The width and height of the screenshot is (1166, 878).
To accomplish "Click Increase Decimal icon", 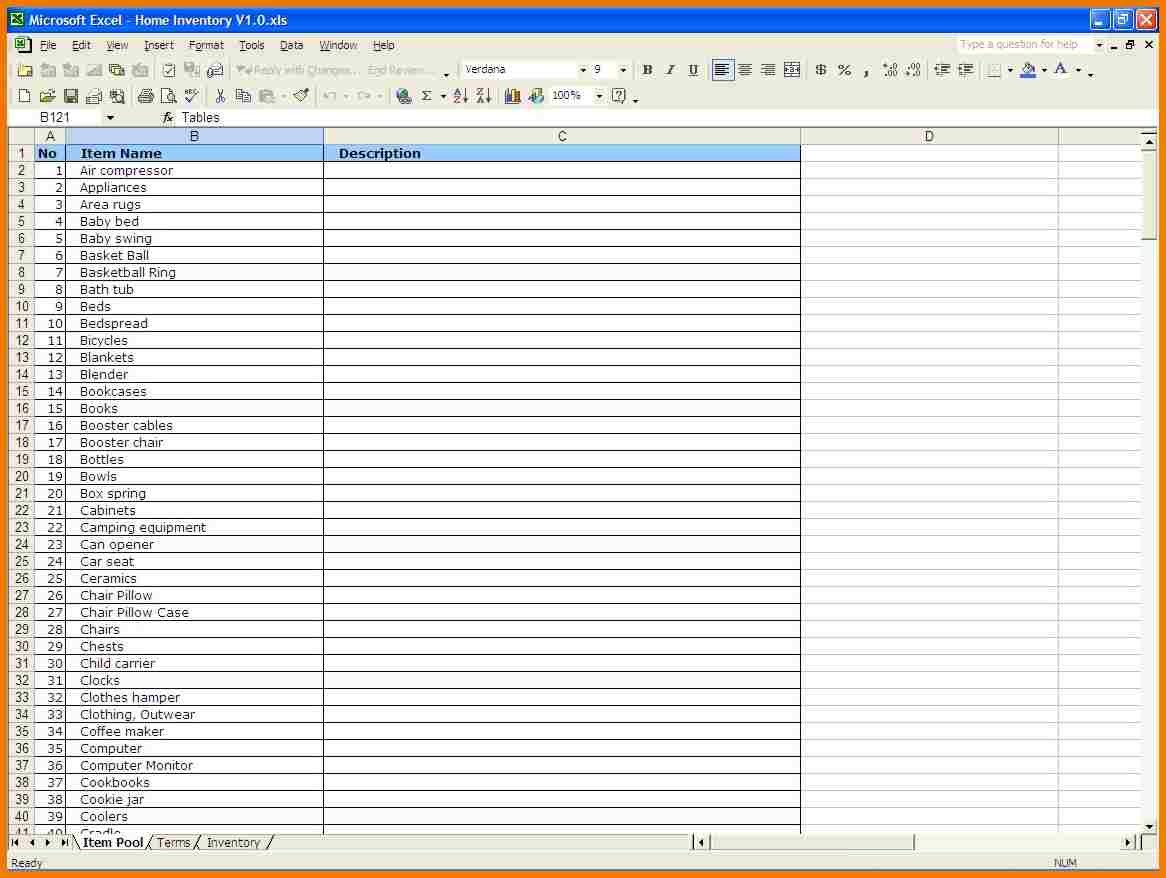I will [890, 70].
